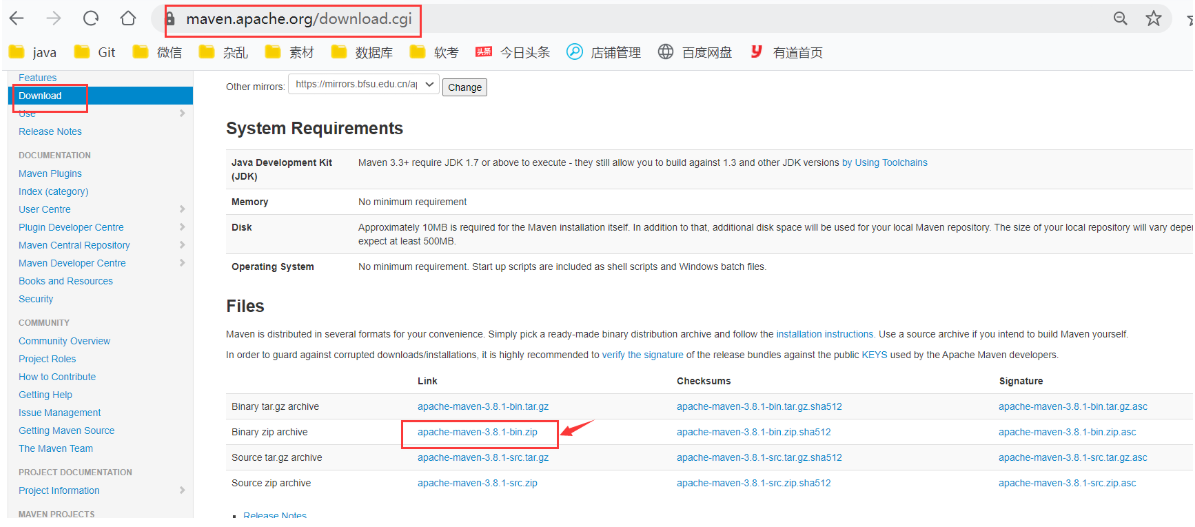Click the zoom magnifier icon in address bar

click(1120, 19)
